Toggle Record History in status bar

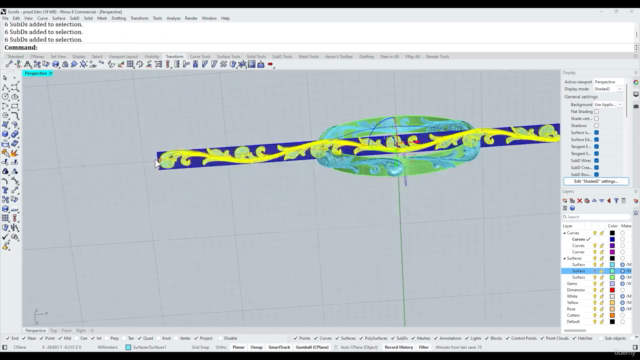[399, 347]
